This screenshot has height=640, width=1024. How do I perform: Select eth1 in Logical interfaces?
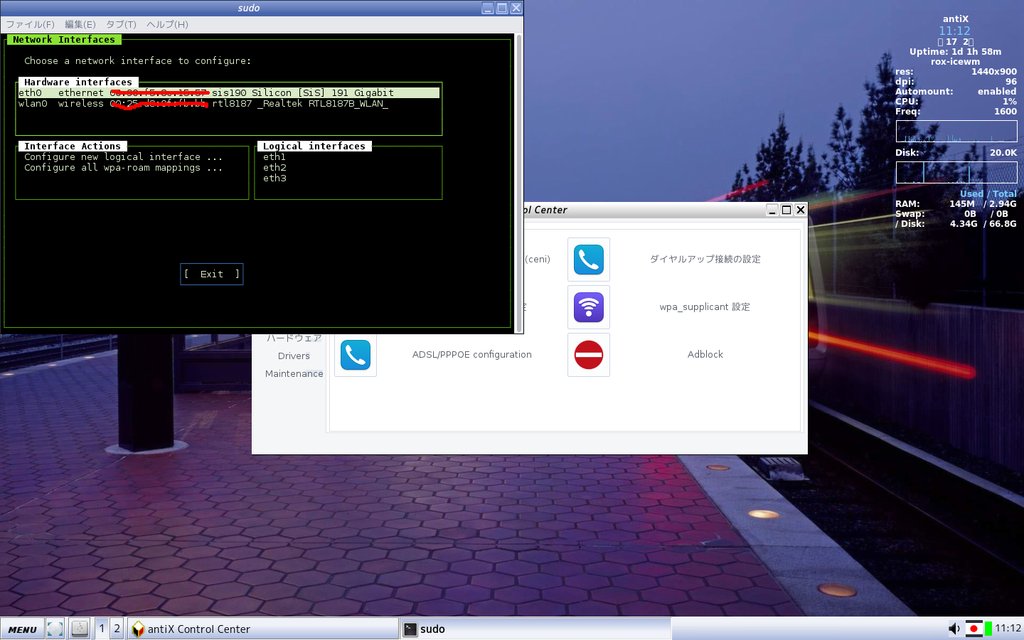[274, 157]
